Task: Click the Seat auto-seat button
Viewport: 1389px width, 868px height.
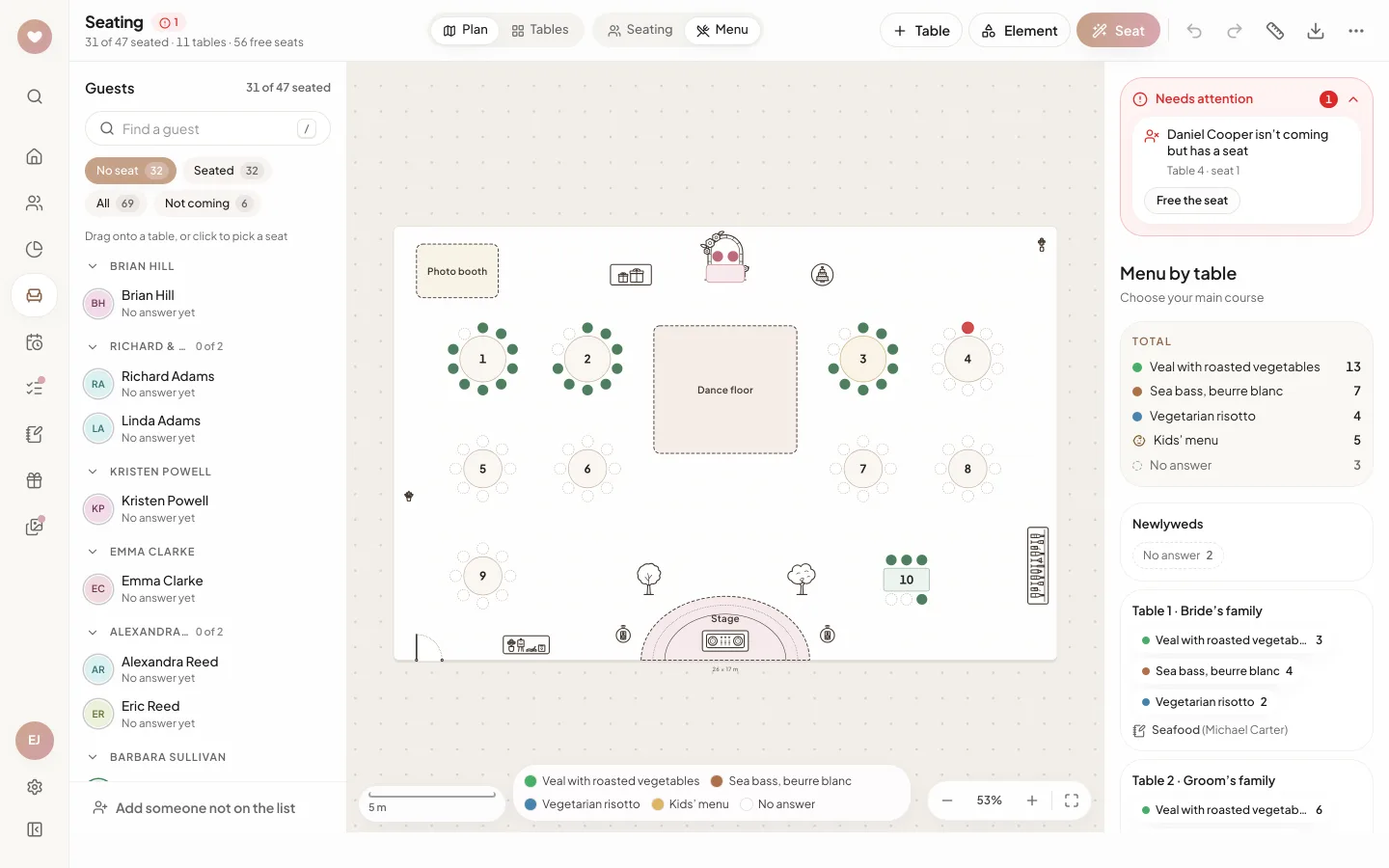Action: point(1118,31)
